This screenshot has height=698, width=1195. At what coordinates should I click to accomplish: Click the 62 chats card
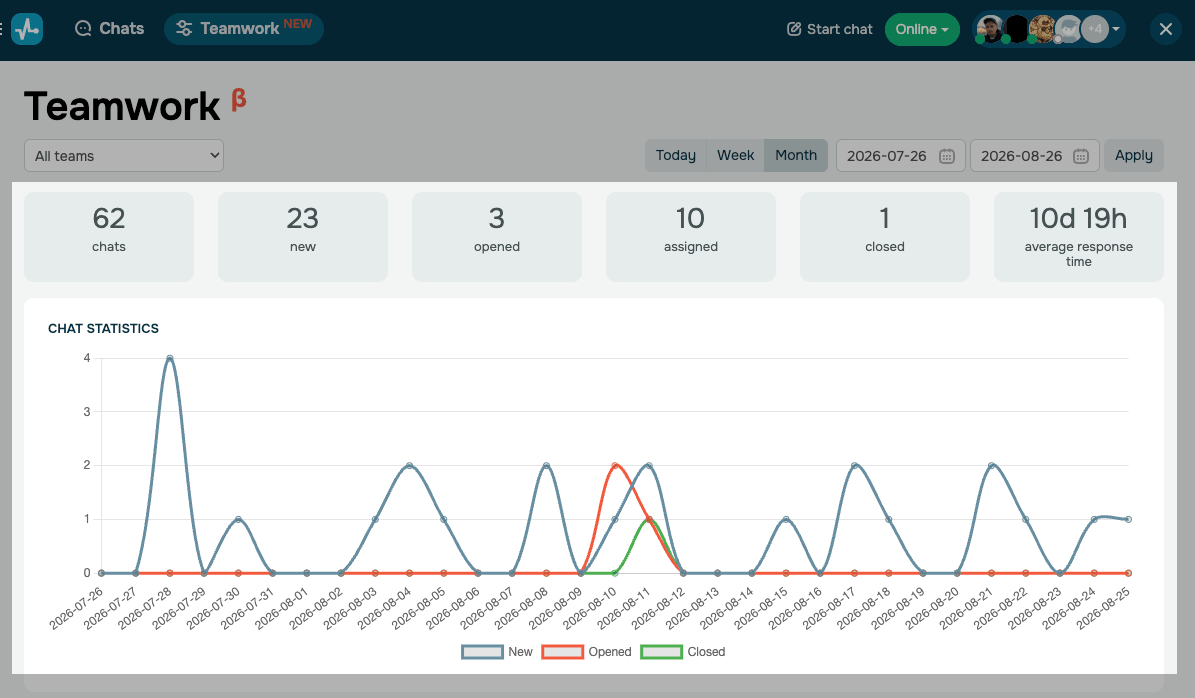pos(109,236)
